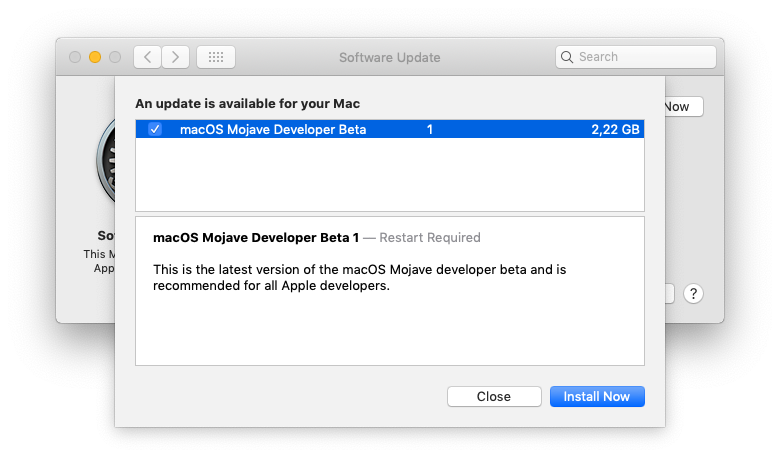Show all preferences grid icon
This screenshot has width=780, height=454.
[216, 57]
